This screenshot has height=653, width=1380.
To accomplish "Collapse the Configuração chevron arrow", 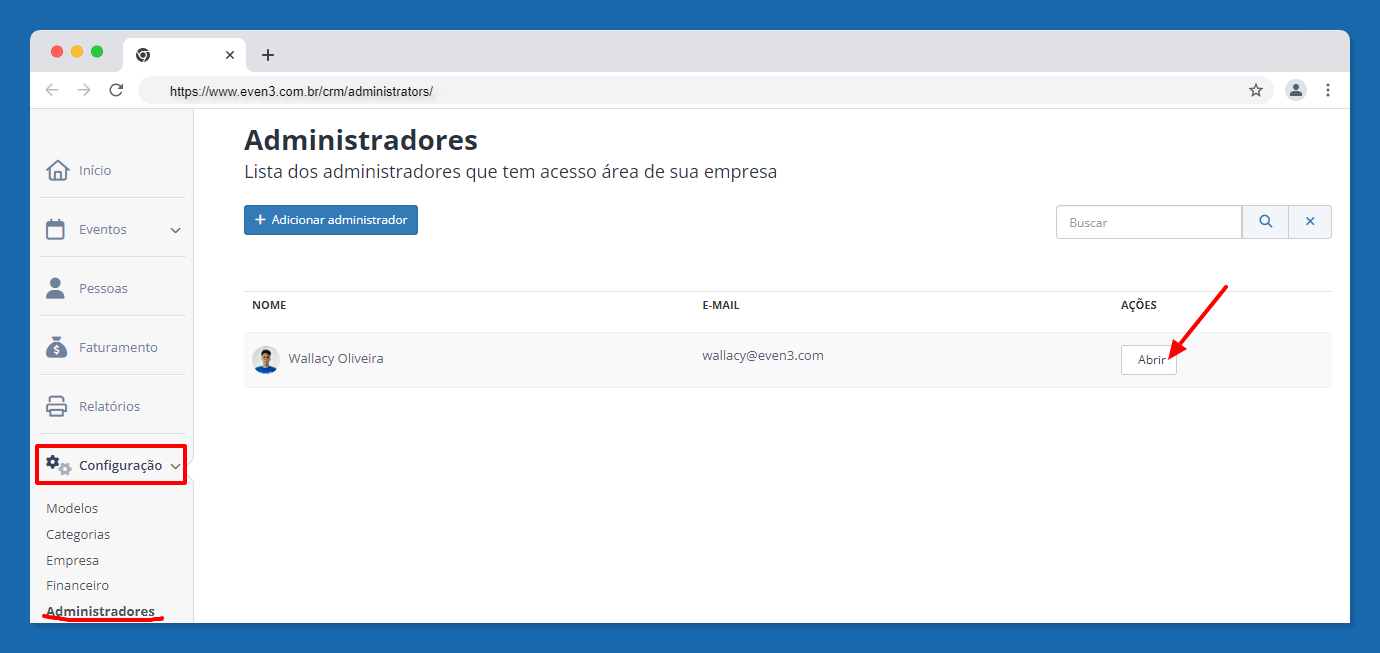I will 175,466.
